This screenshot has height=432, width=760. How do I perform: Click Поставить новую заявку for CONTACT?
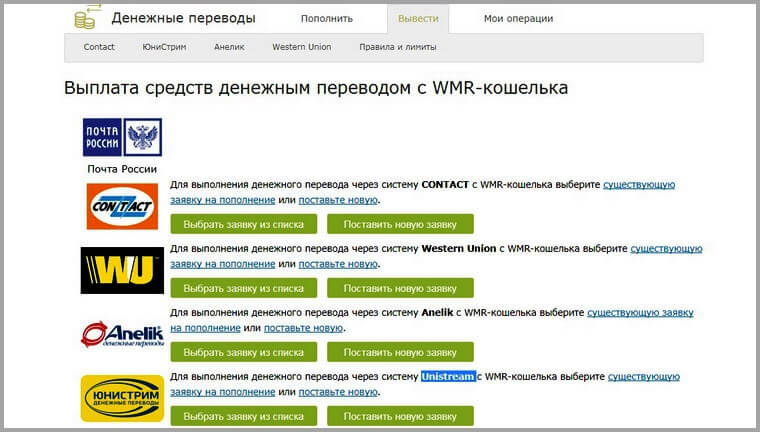click(400, 224)
